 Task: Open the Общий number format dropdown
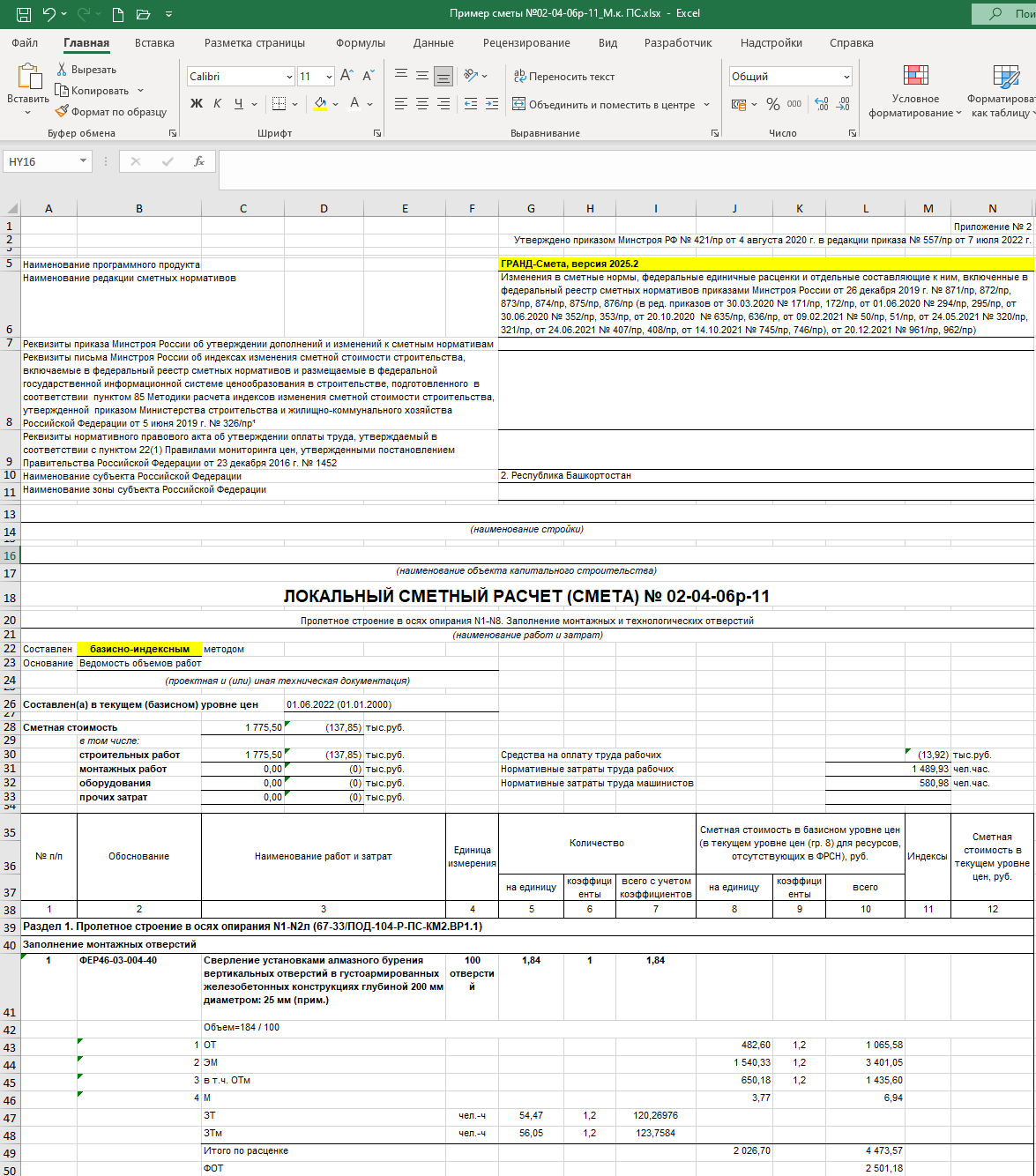click(x=846, y=77)
